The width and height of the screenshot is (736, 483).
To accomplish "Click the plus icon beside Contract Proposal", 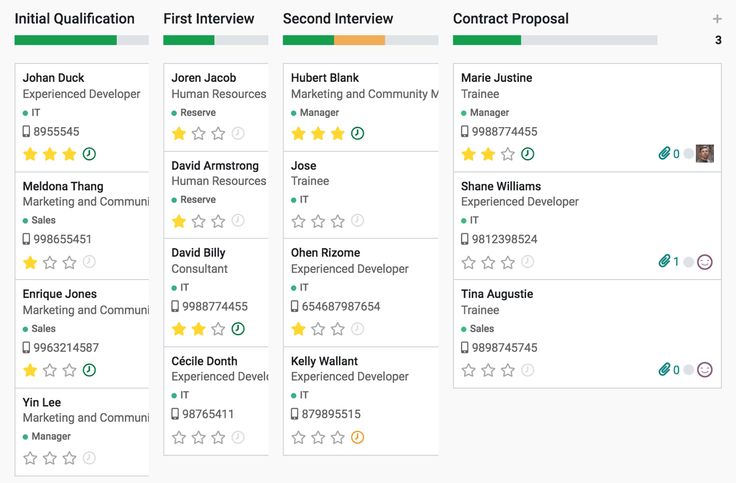I will point(717,19).
